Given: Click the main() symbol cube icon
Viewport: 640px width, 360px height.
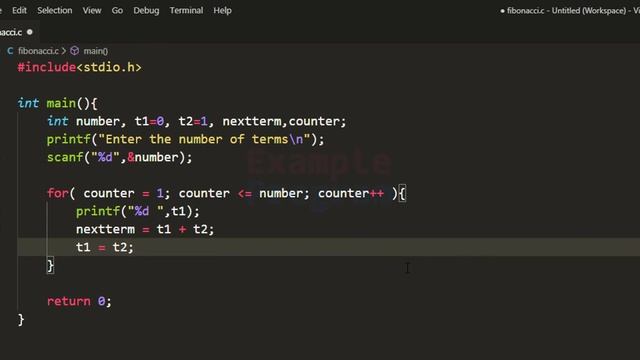Looking at the screenshot, I should [75, 51].
